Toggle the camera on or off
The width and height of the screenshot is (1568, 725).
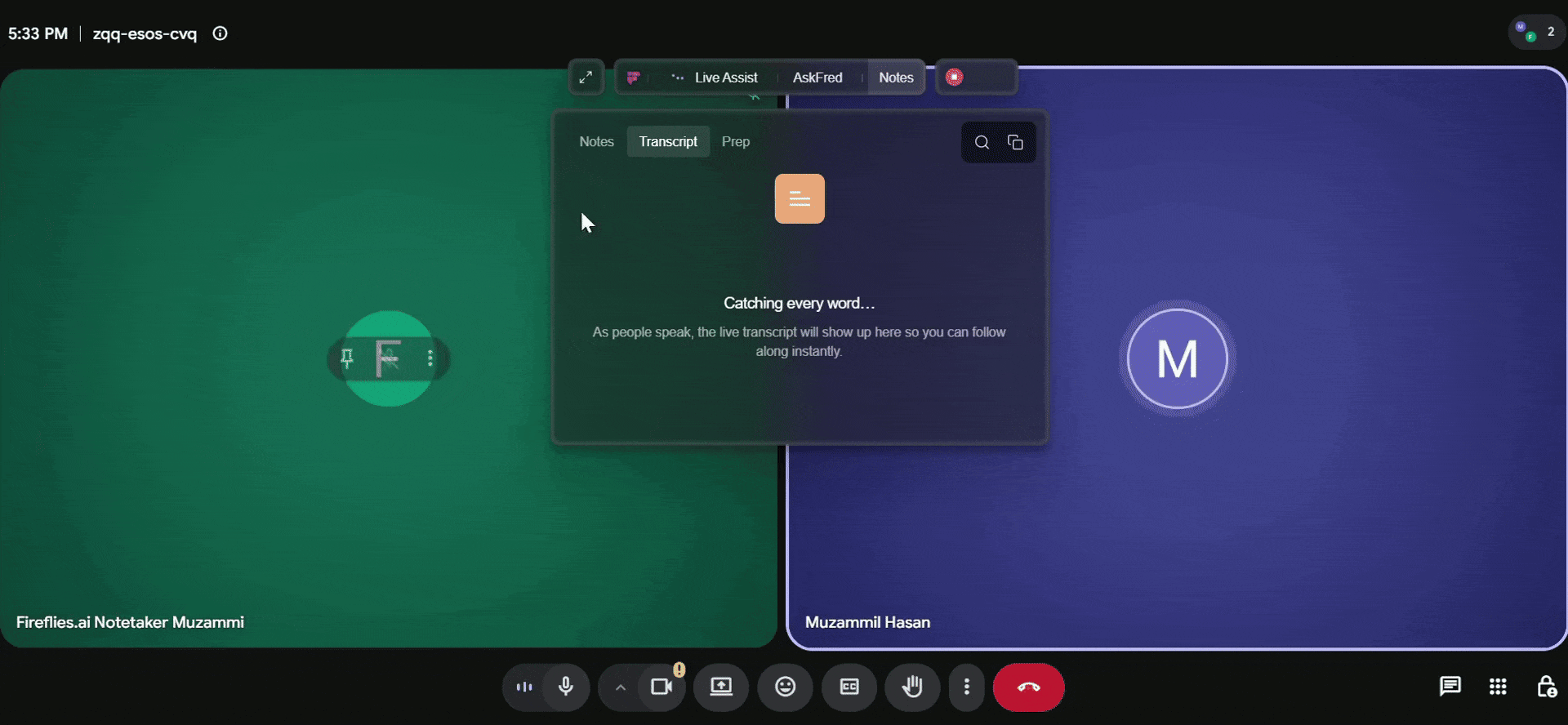point(661,687)
